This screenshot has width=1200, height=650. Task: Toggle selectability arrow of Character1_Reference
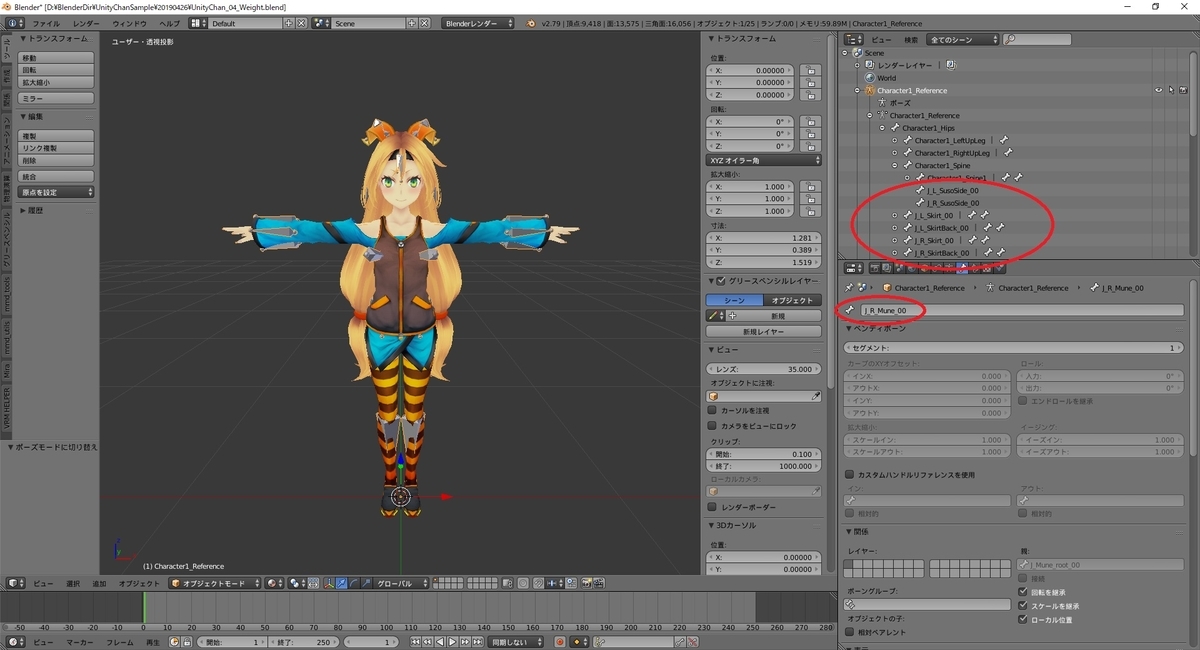[1170, 90]
